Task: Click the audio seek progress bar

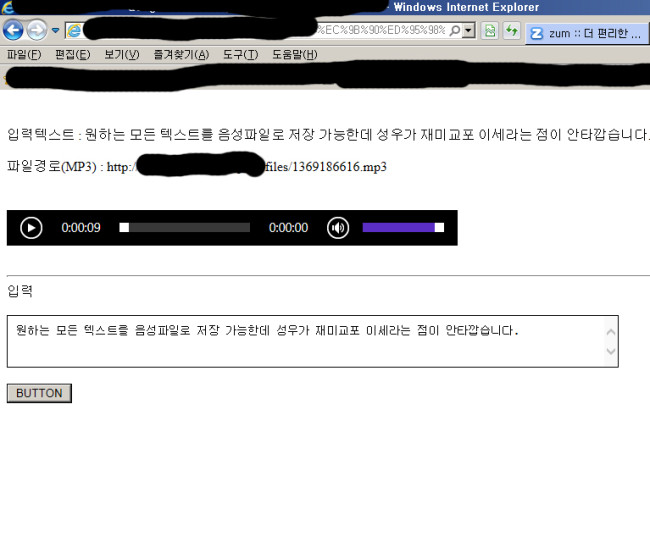Action: pos(184,227)
